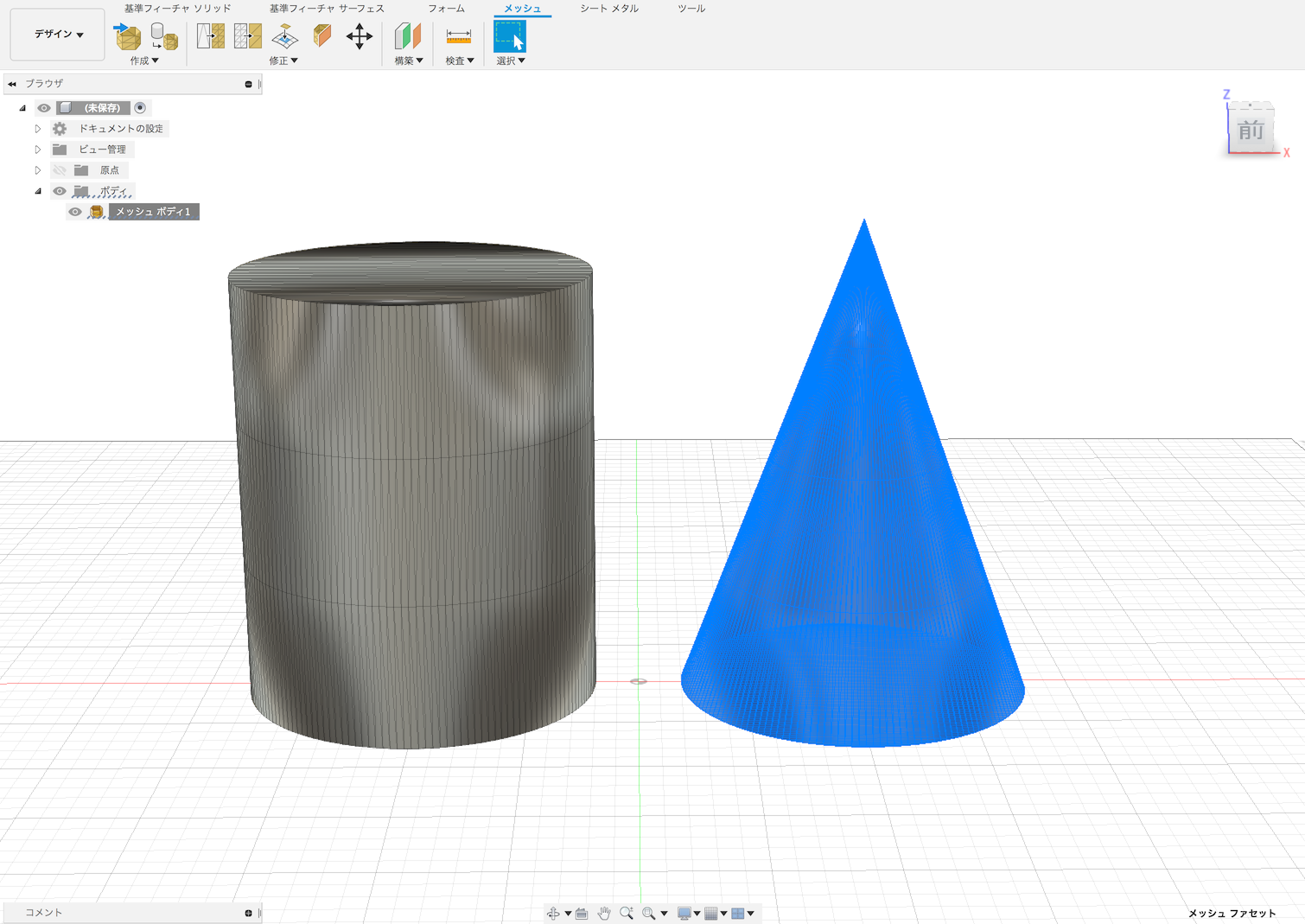
Task: Click the 前 face of the ViewCube
Action: coord(1251,131)
